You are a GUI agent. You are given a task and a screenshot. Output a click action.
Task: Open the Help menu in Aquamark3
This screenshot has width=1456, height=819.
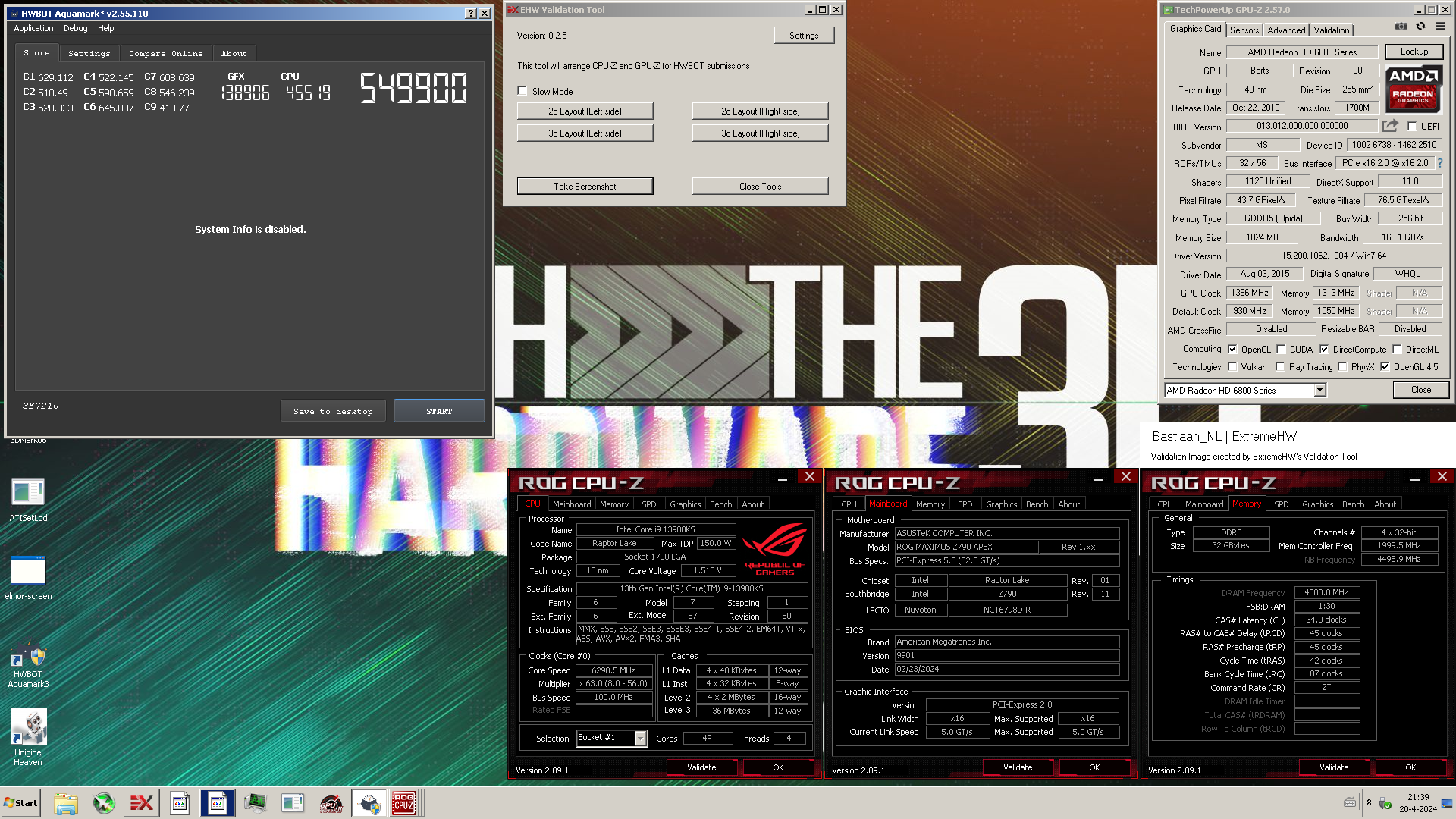click(106, 28)
